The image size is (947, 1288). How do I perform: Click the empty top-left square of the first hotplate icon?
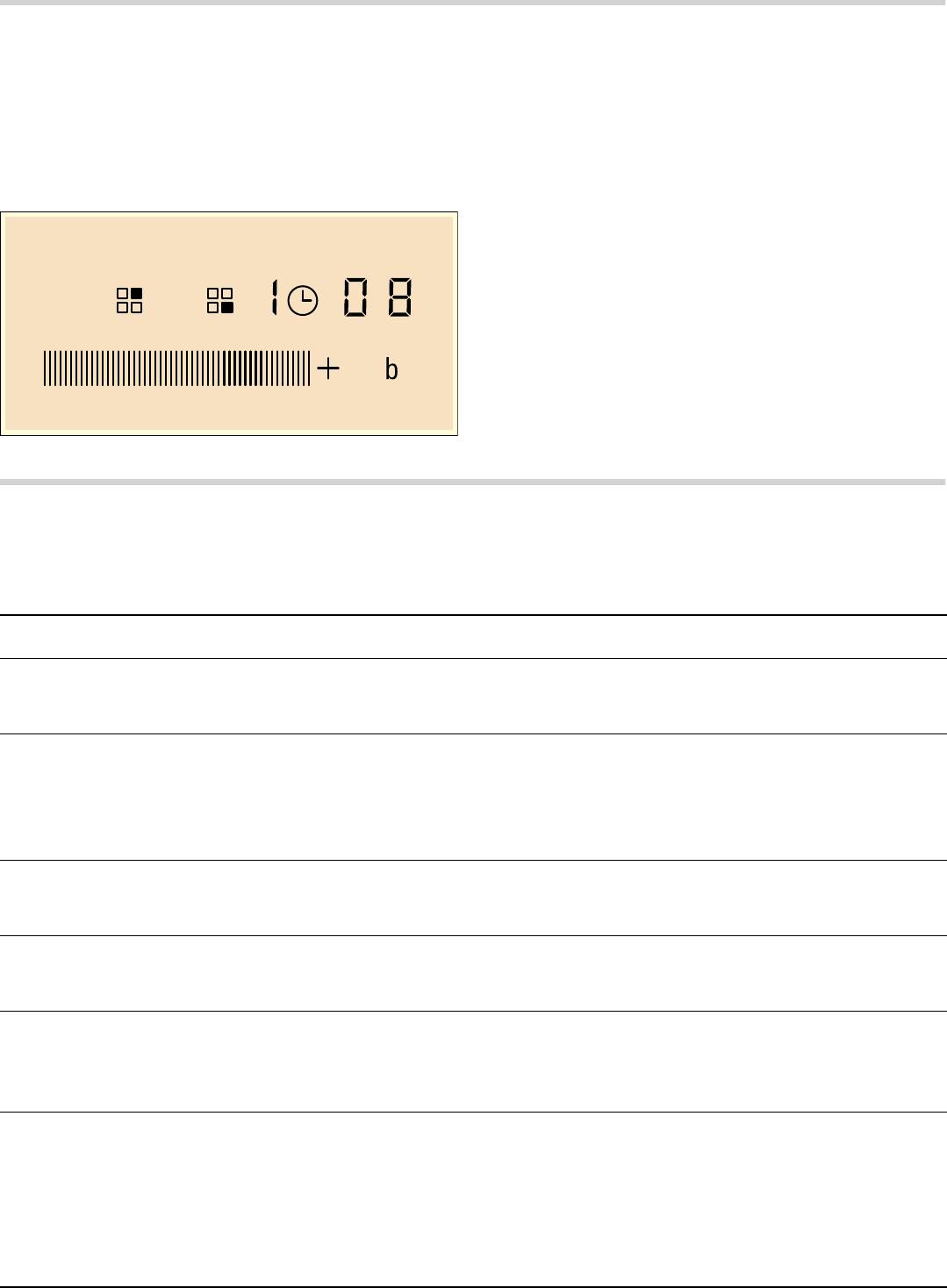coord(123,294)
